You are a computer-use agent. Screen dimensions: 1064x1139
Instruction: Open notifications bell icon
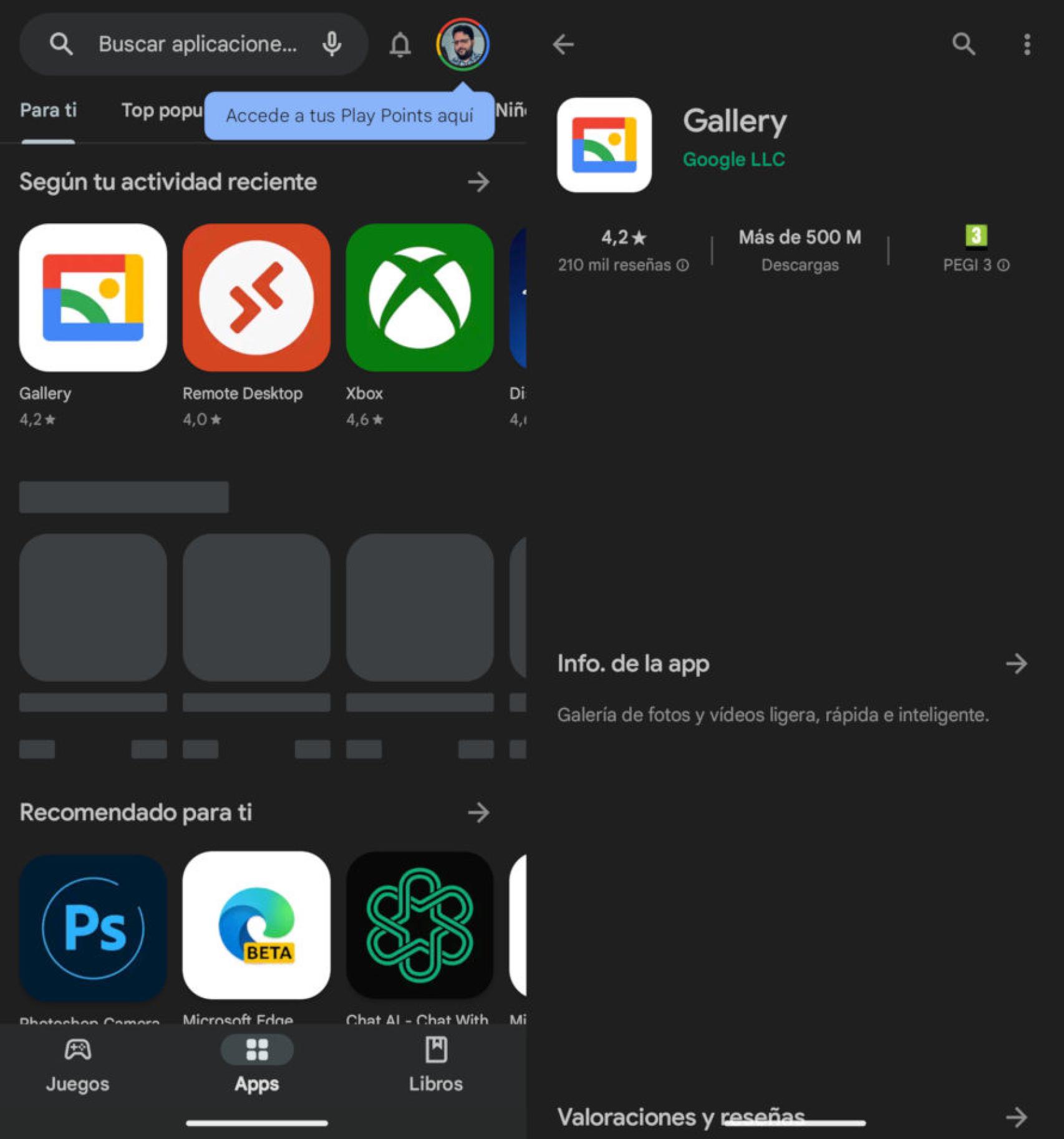[400, 45]
